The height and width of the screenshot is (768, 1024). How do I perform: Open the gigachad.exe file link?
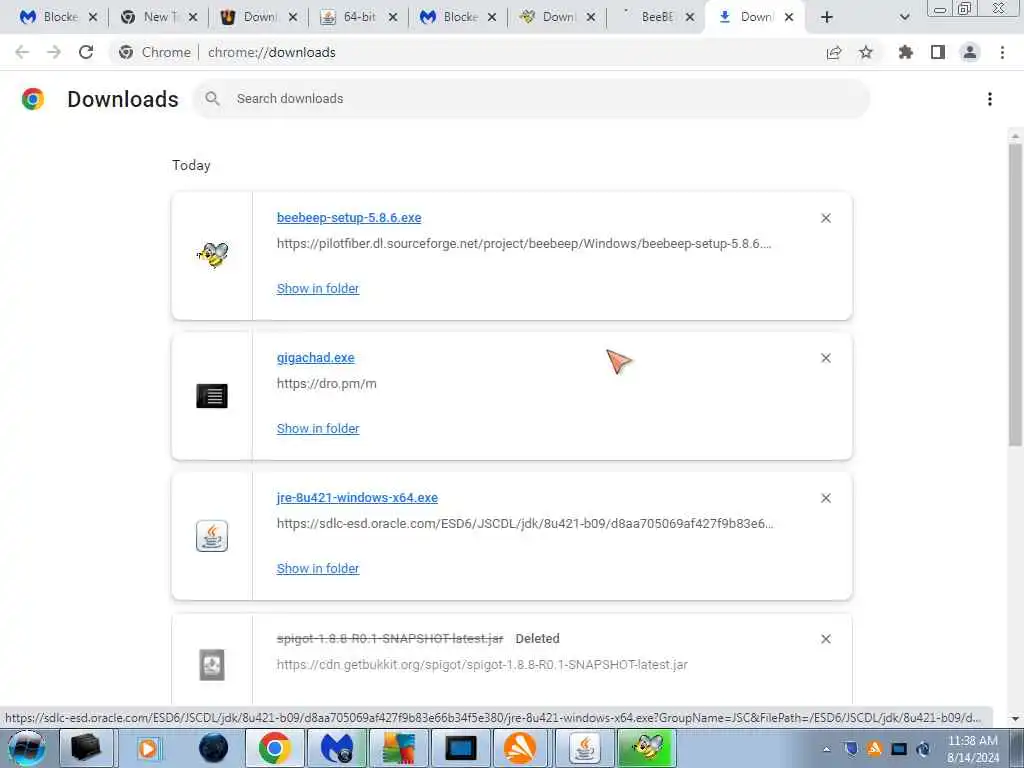click(315, 358)
